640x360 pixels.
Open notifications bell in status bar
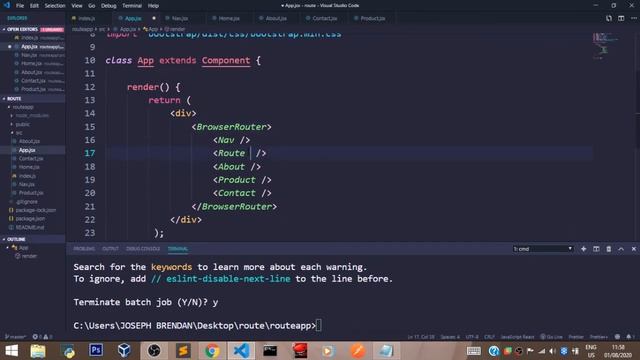(x=629, y=337)
